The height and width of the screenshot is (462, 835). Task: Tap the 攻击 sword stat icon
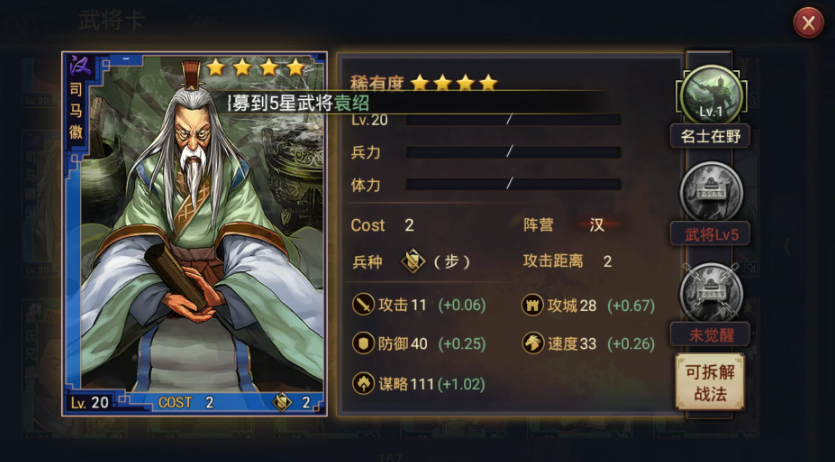[363, 305]
